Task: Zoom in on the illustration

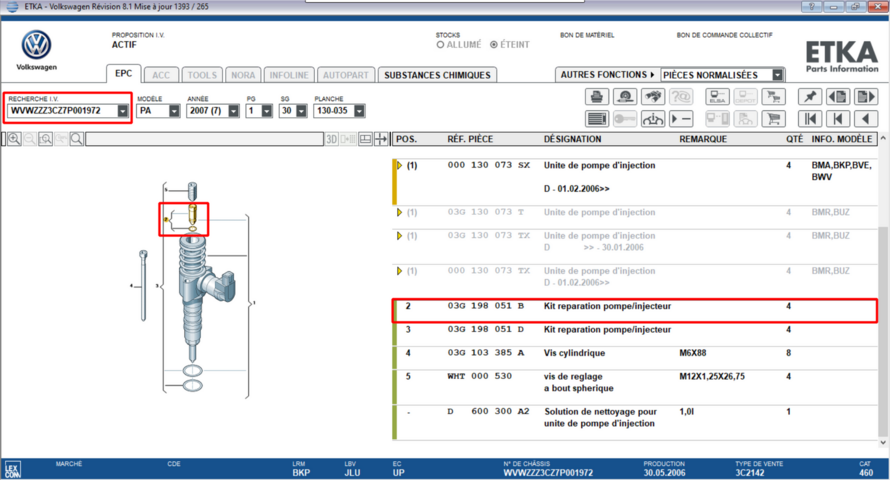Action: [x=14, y=139]
